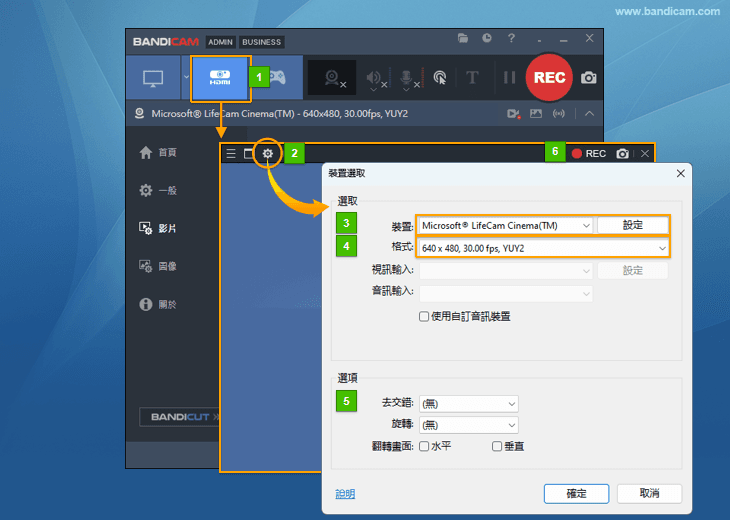This screenshot has width=730, height=520.
Task: Enable 使用自訂音訊裝置 checkbox
Action: [x=424, y=316]
